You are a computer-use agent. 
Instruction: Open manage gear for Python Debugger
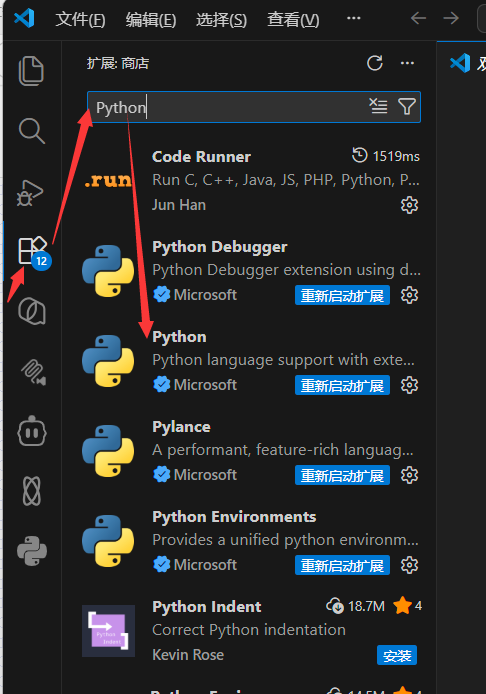409,295
